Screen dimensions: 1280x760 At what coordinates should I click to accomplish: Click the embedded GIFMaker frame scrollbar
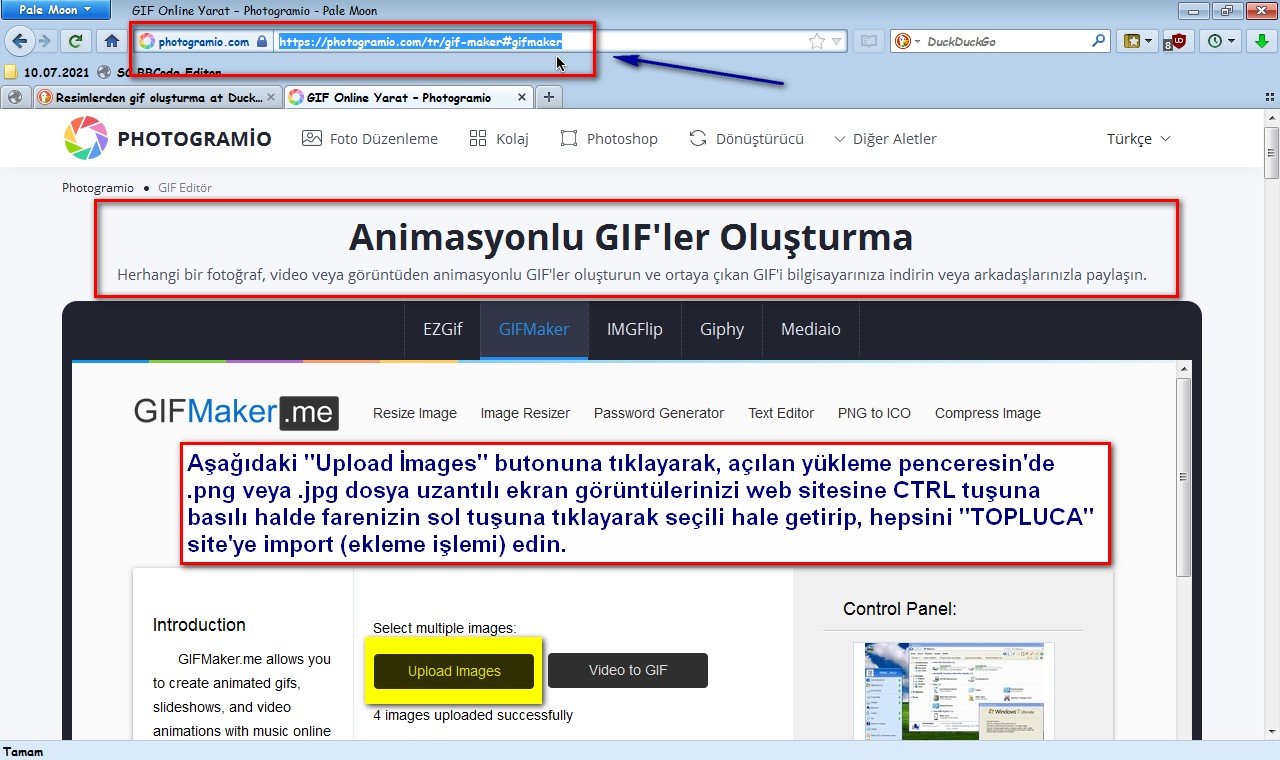click(x=1183, y=476)
